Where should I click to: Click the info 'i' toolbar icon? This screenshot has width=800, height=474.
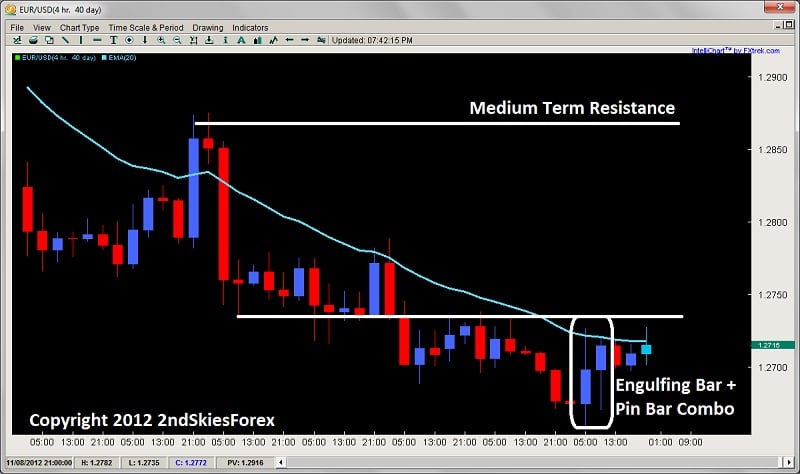tap(225, 40)
